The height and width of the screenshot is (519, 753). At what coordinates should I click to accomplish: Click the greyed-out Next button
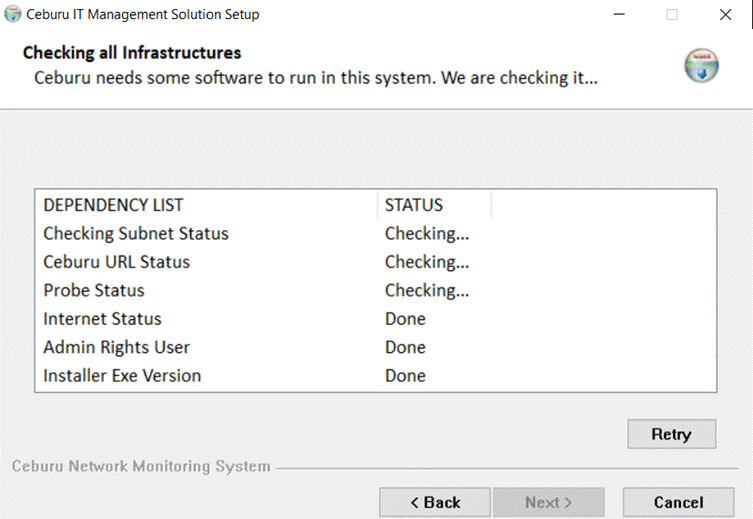(x=548, y=502)
